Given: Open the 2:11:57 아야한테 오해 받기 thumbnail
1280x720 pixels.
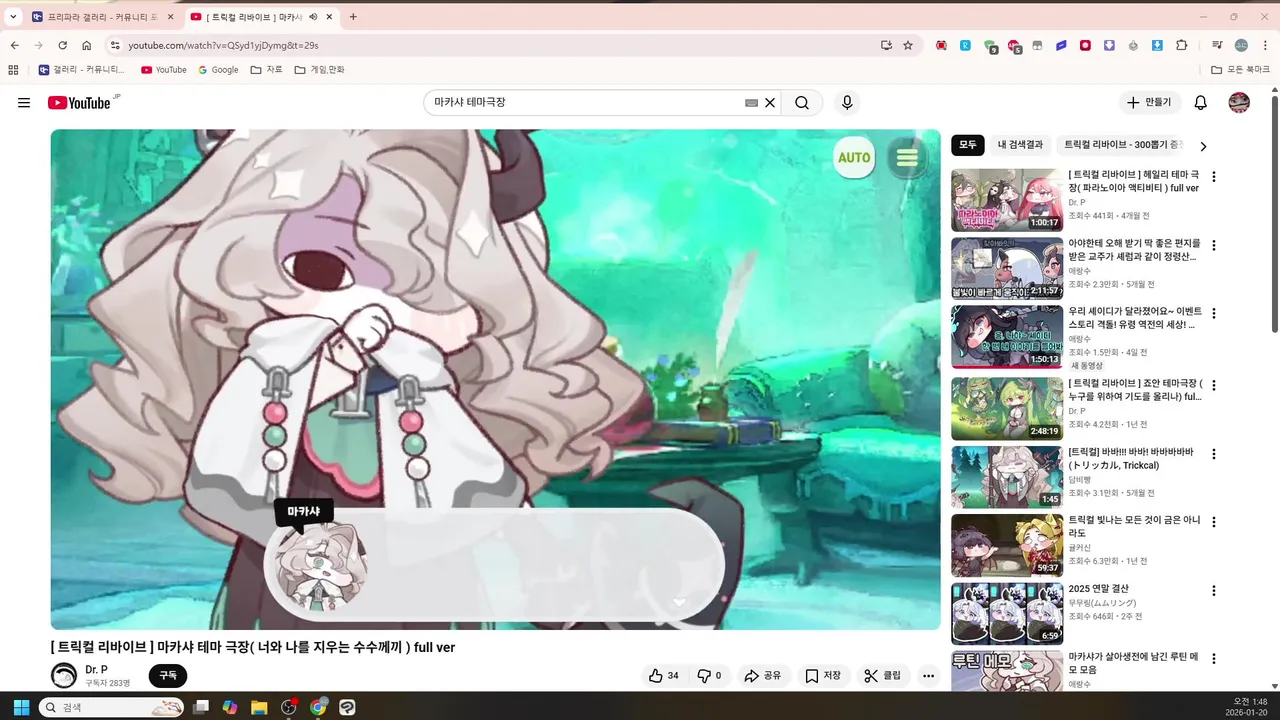Looking at the screenshot, I should tap(1007, 268).
